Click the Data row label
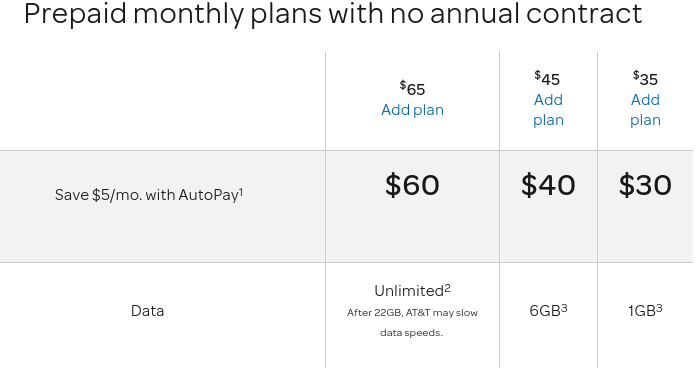Image resolution: width=700 pixels, height=368 pixels. click(147, 311)
